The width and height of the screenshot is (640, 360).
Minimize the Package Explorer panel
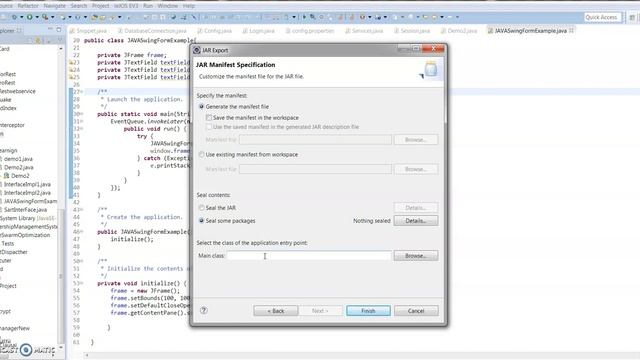coord(50,29)
